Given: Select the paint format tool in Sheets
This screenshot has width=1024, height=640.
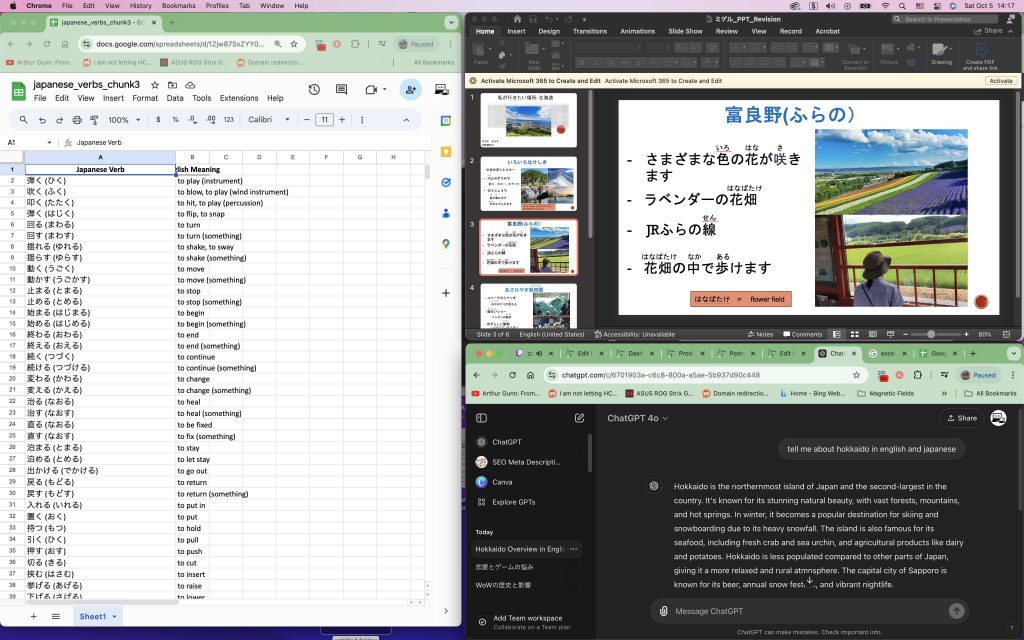Looking at the screenshot, I should tap(92, 122).
